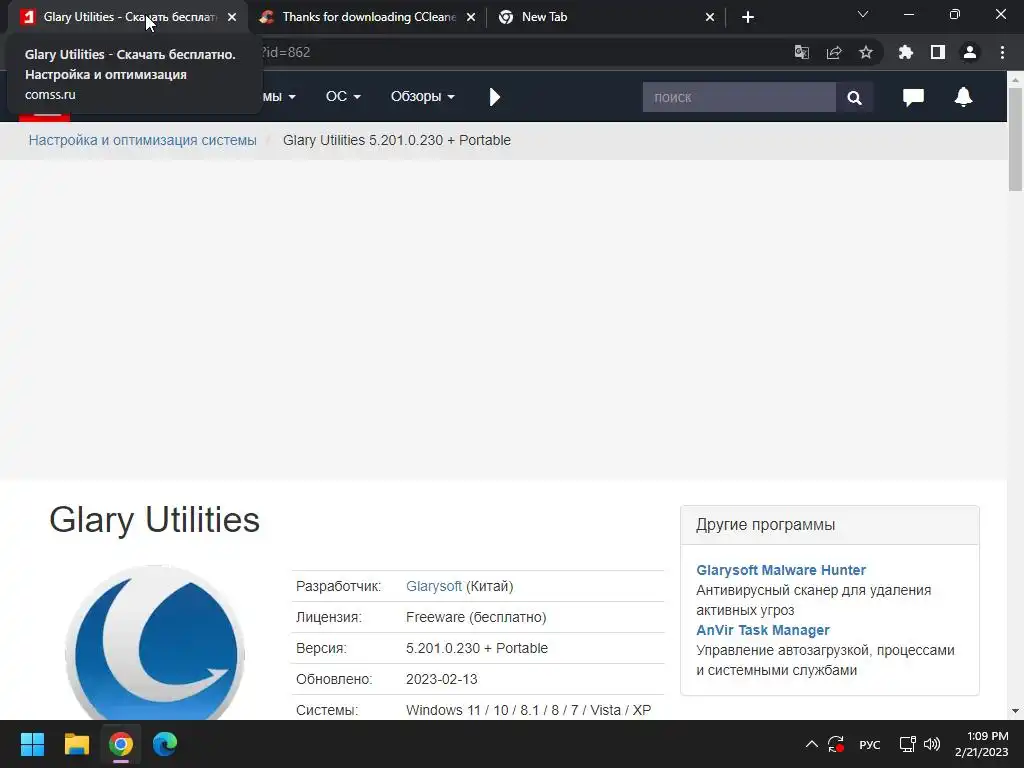Click the update date 2023-02-13
Viewport: 1024px width, 768px height.
(441, 679)
